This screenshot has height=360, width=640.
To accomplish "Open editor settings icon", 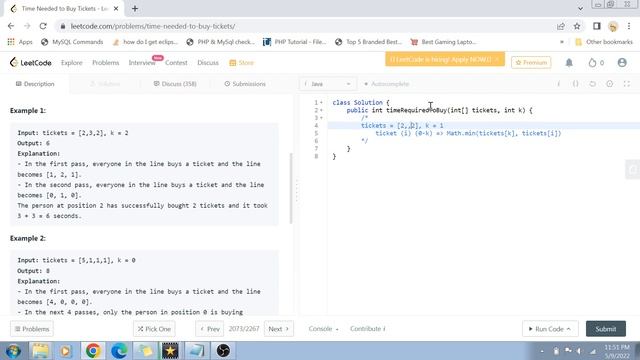I will 609,84.
